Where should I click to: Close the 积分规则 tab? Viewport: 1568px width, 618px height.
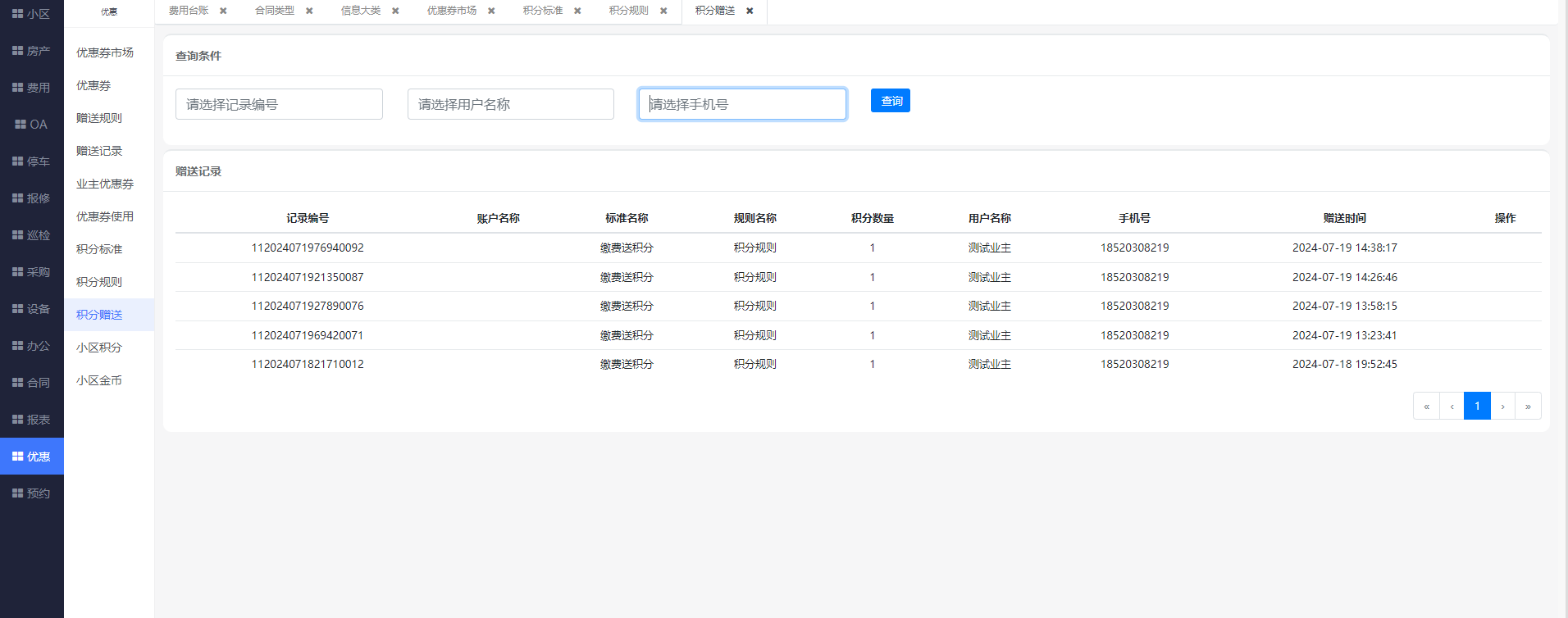[663, 11]
